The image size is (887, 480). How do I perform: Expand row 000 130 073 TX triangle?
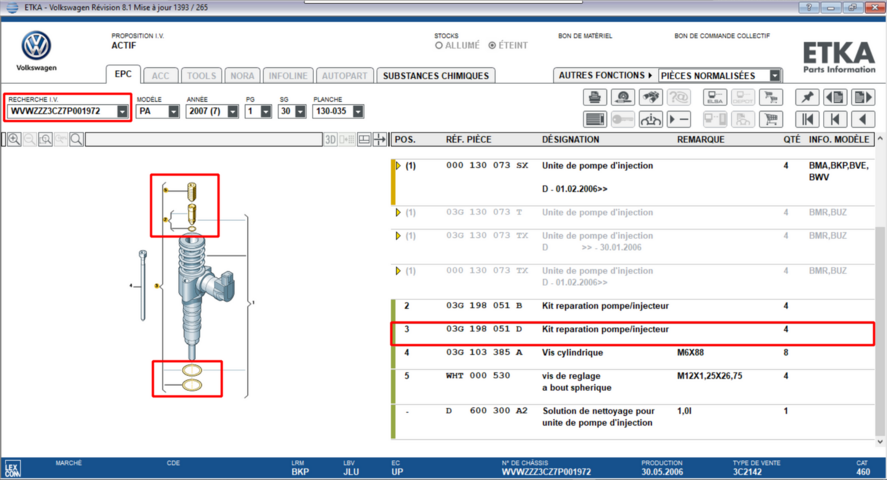398,271
